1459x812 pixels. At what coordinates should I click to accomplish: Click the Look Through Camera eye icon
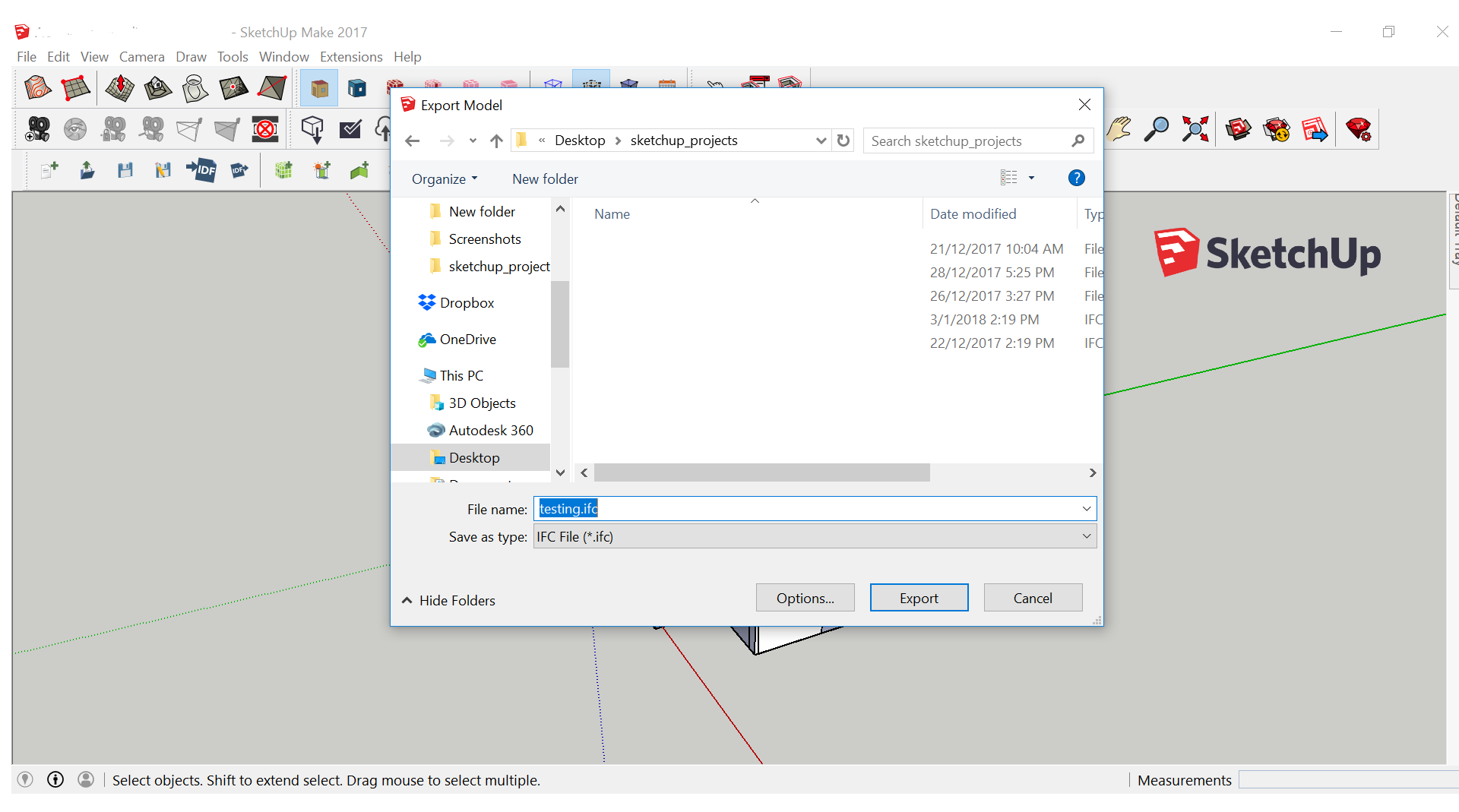coord(75,129)
